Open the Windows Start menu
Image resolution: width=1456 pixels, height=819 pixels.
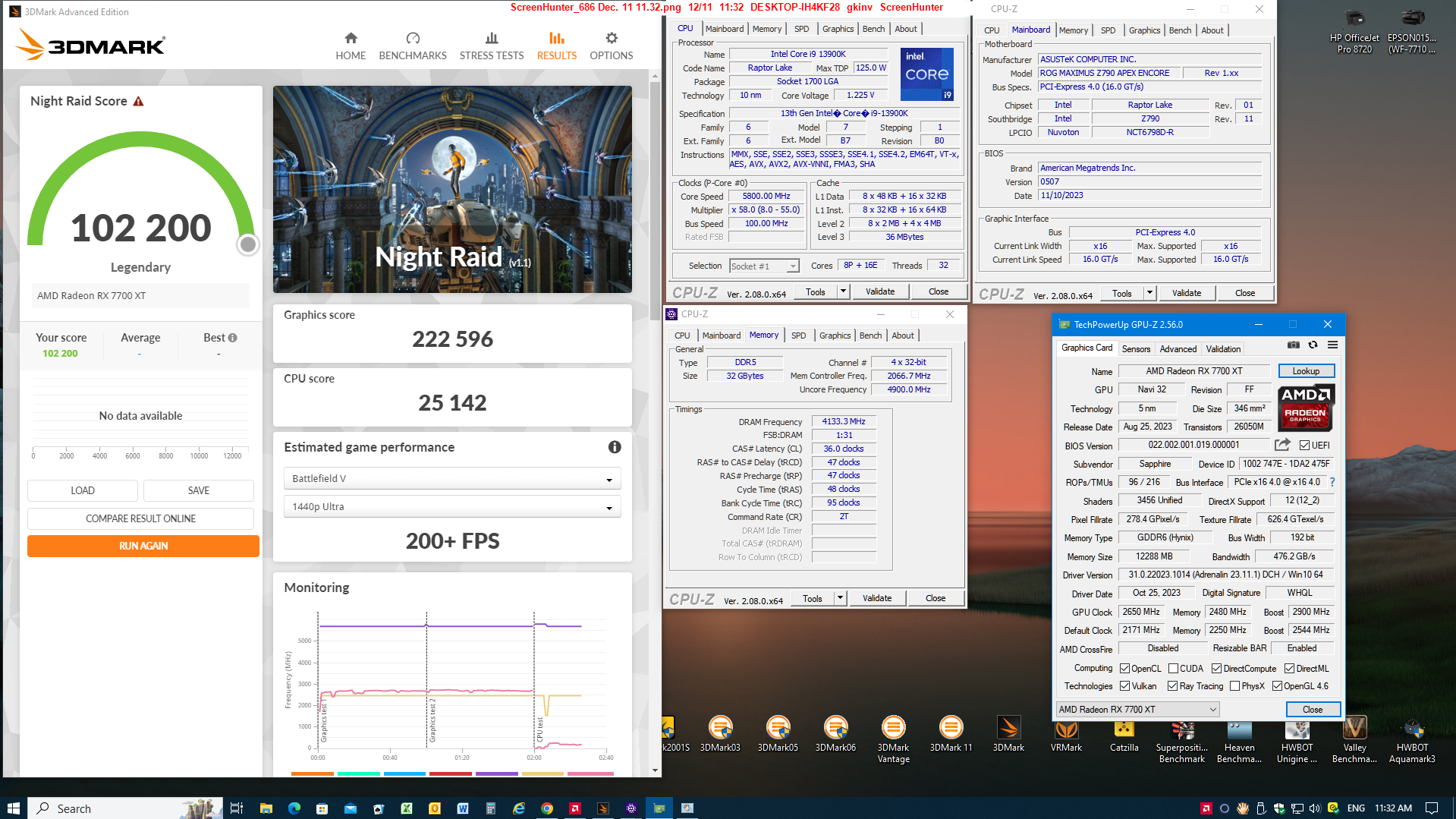click(13, 808)
